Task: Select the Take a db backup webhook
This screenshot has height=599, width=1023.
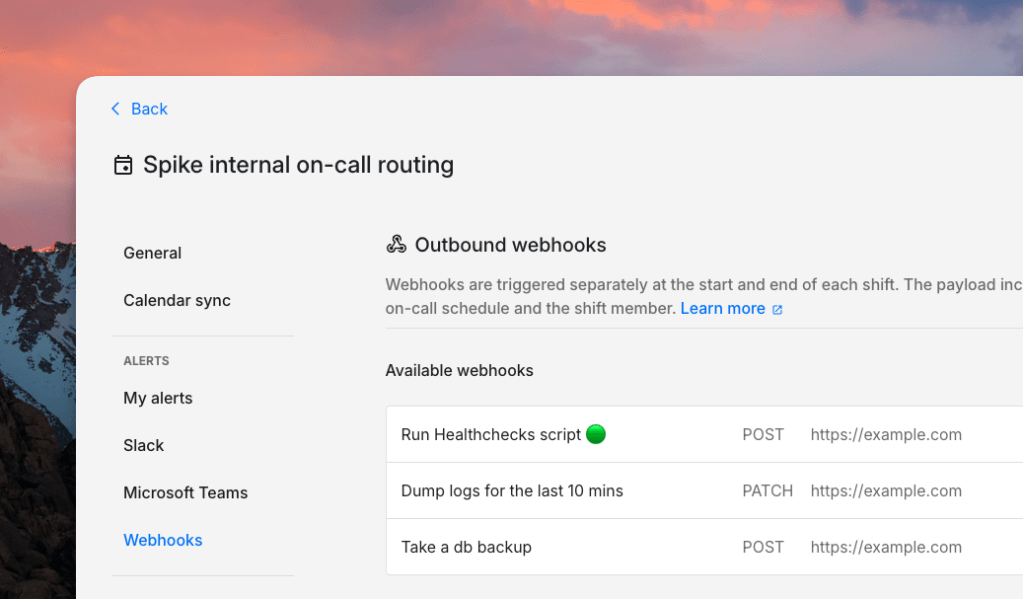Action: (466, 547)
